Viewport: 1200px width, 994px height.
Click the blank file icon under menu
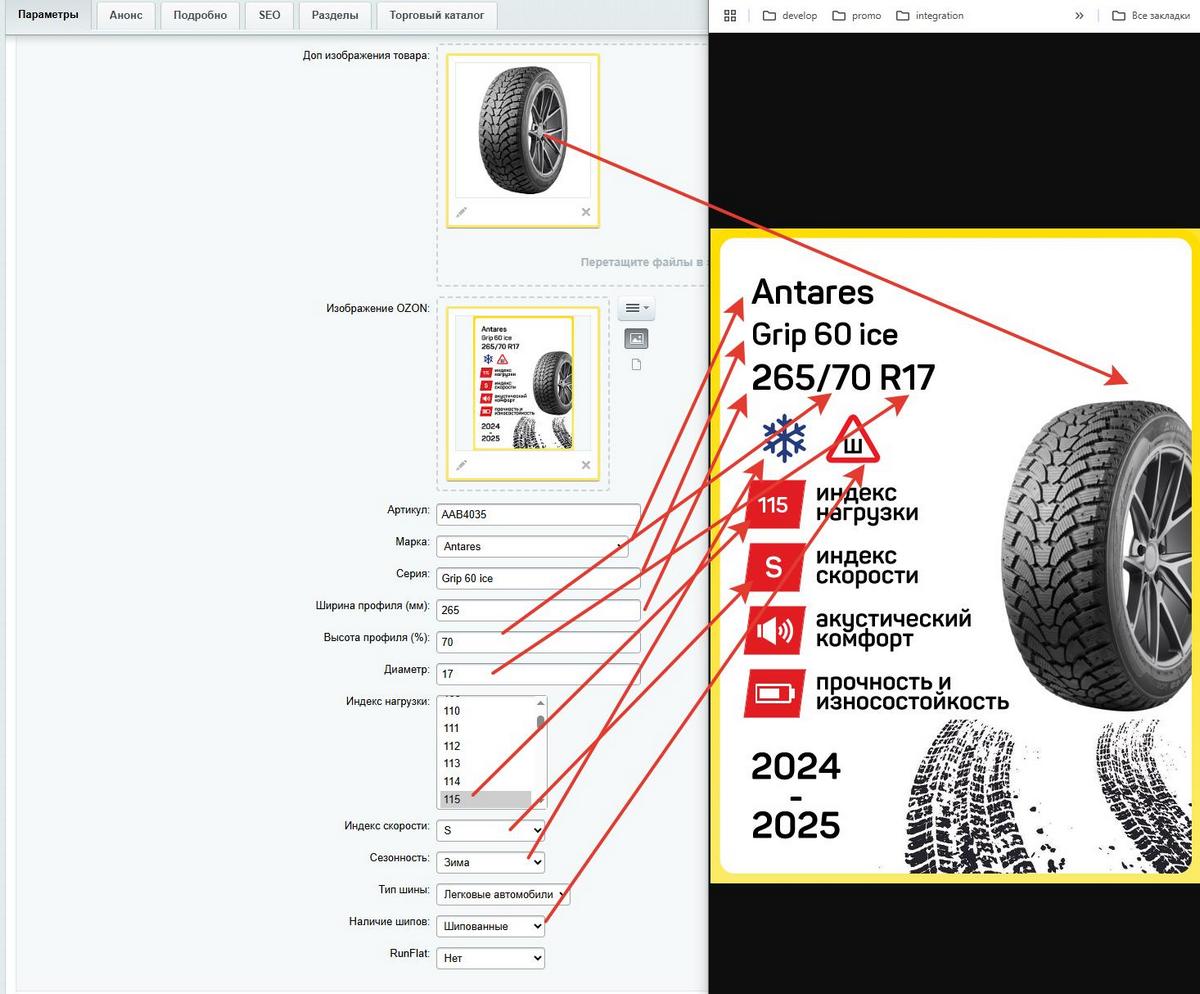coord(636,365)
